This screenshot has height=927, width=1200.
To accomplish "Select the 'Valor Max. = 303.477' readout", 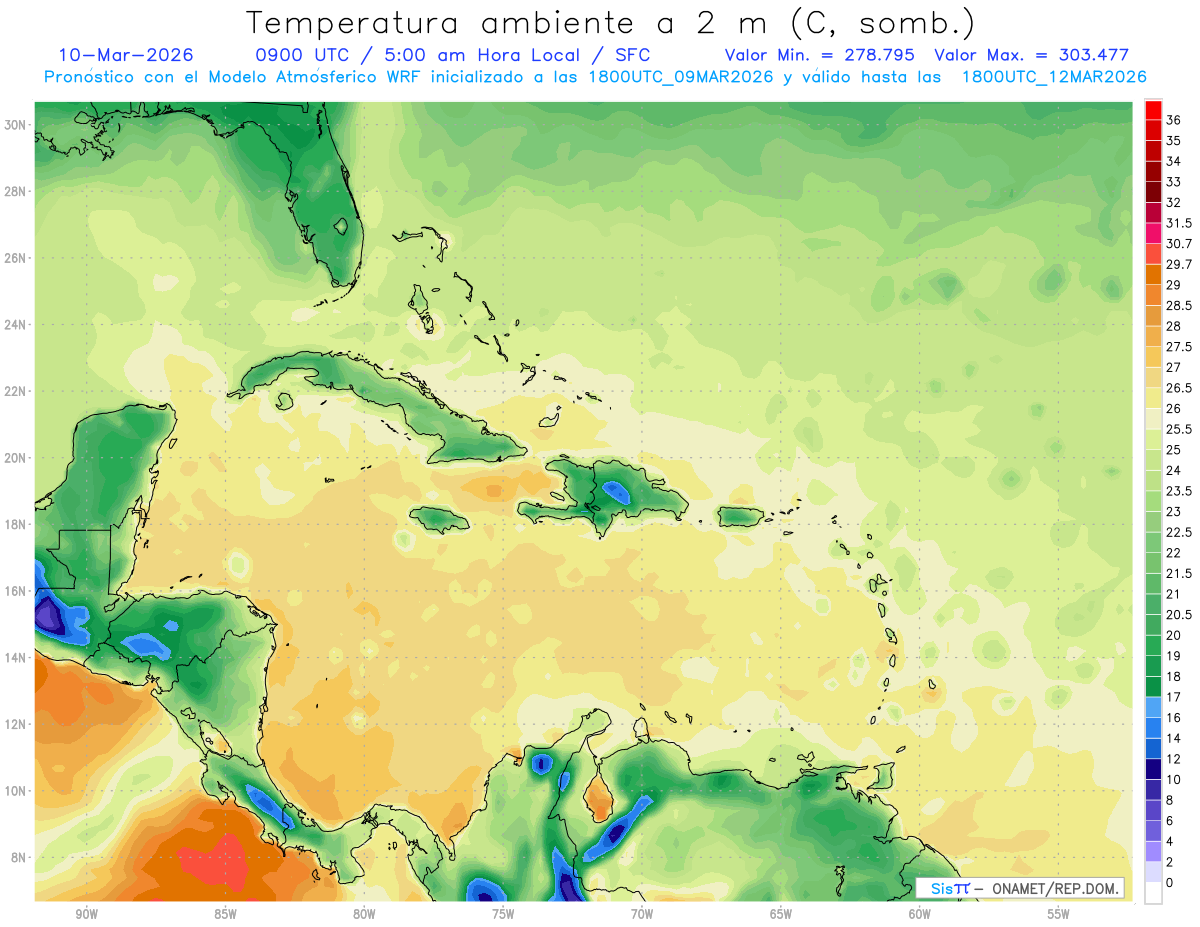I will 1032,55.
